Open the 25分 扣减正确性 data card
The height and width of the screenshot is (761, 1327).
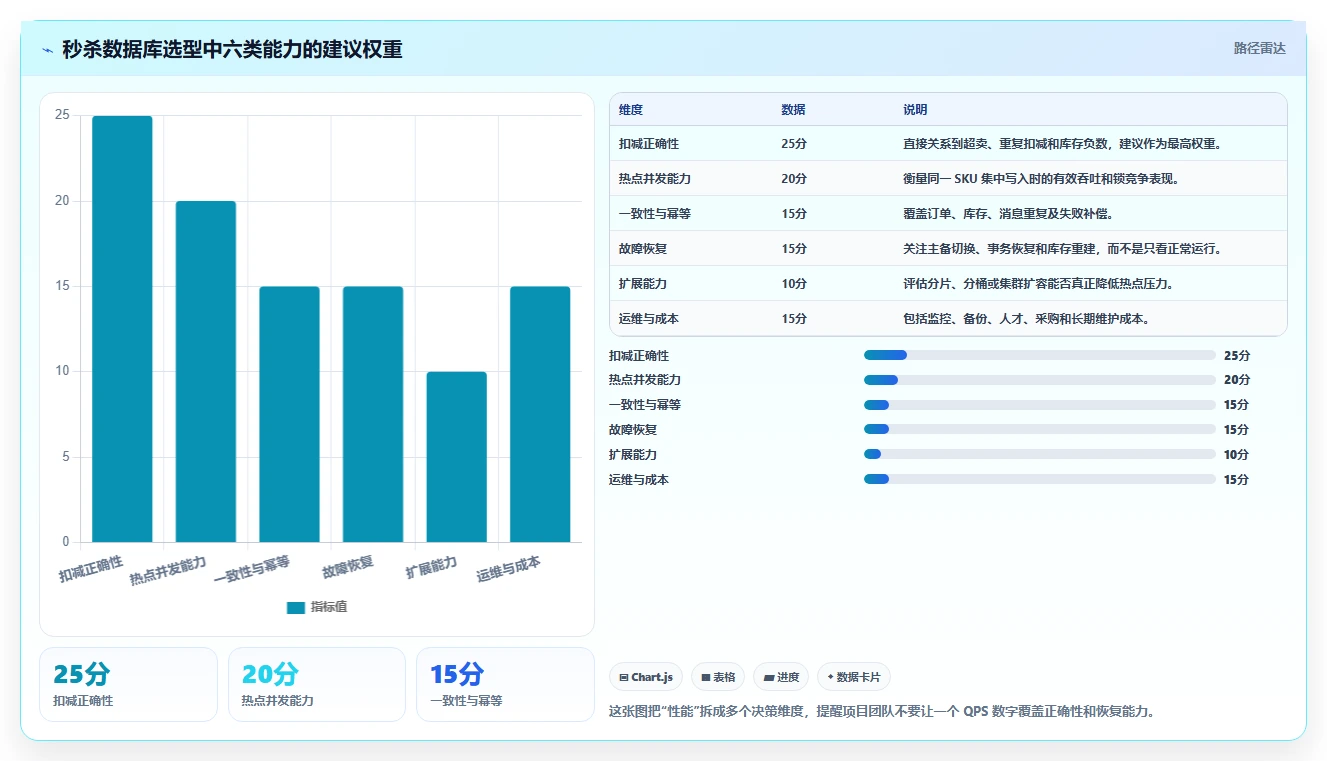point(128,684)
